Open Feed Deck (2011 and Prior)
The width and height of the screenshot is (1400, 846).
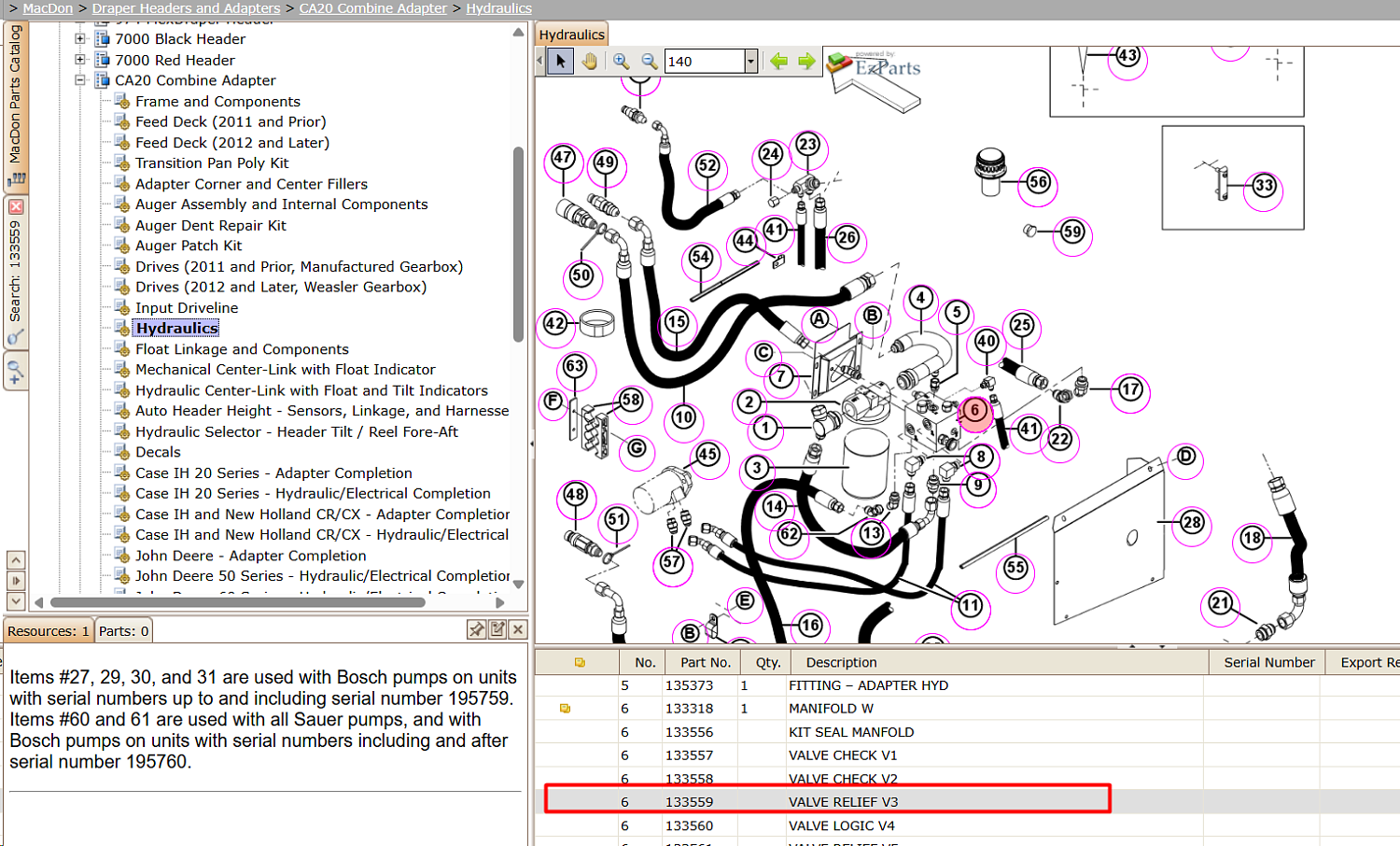(231, 121)
